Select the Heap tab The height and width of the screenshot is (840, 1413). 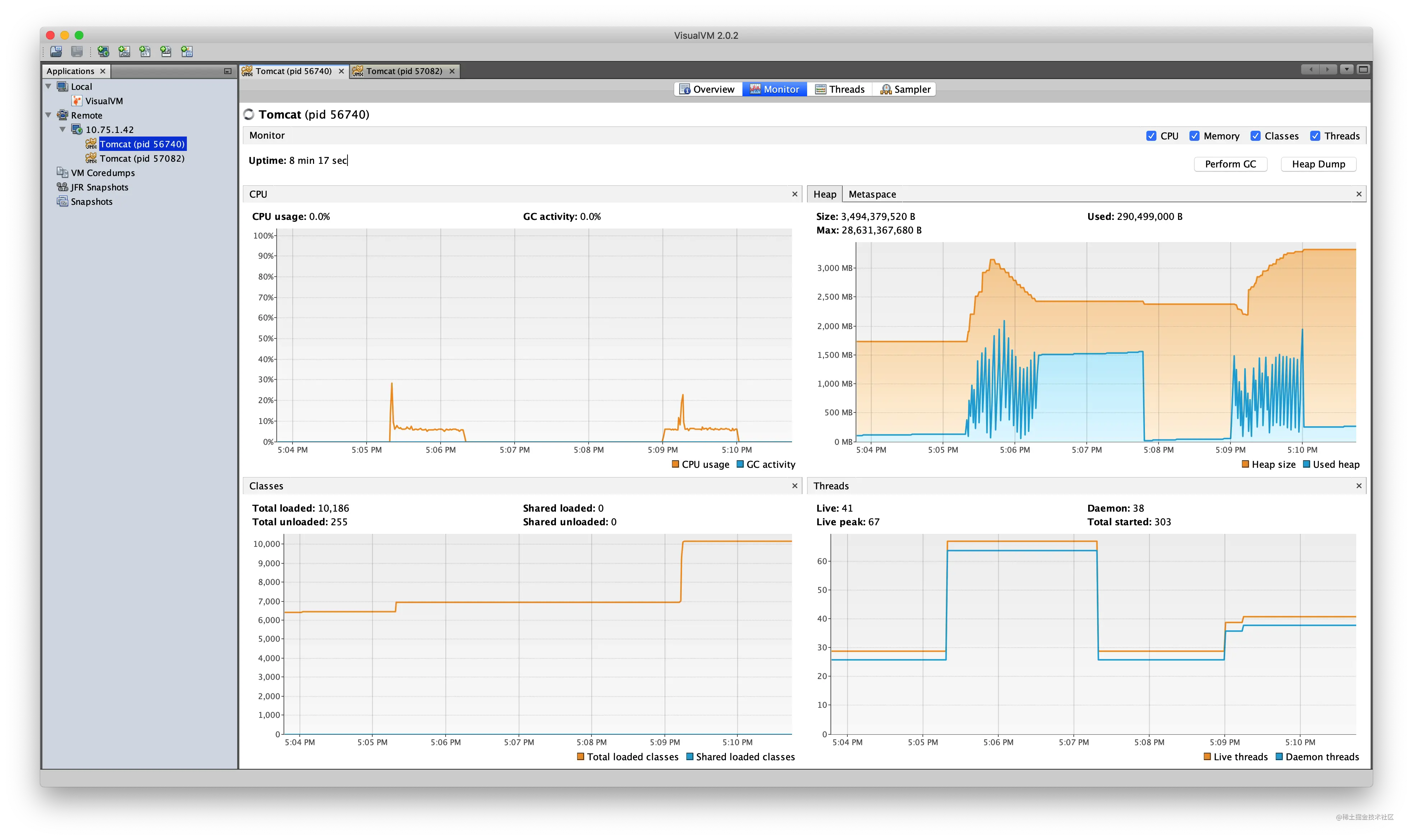tap(825, 194)
